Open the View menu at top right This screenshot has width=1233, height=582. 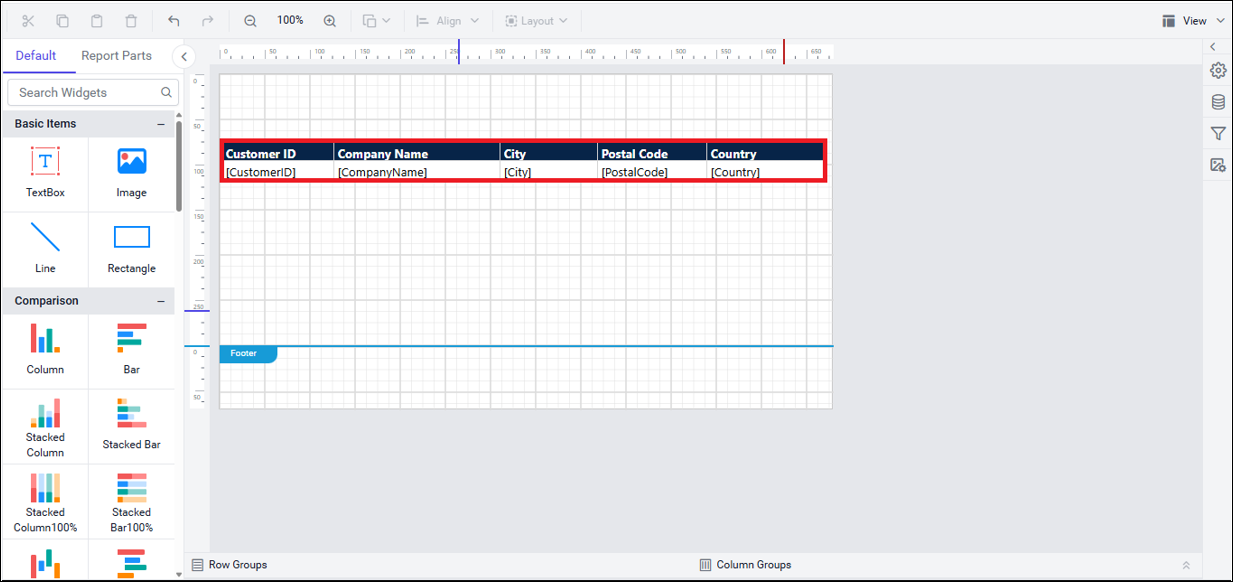1192,19
